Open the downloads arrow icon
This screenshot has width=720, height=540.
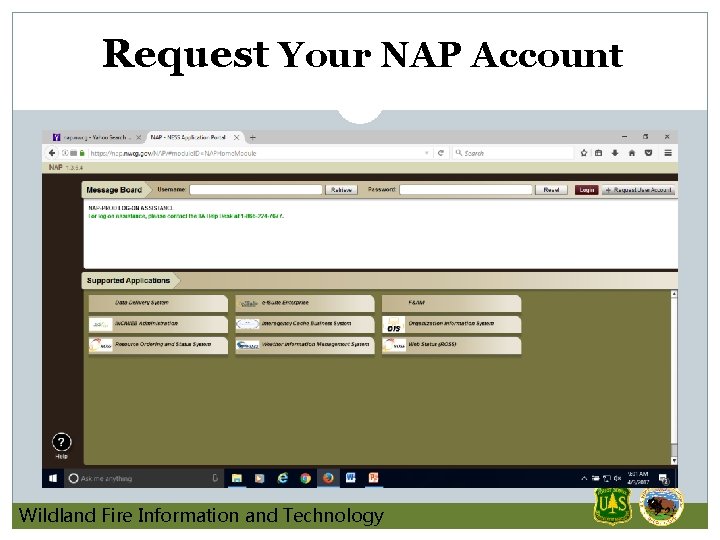click(615, 153)
